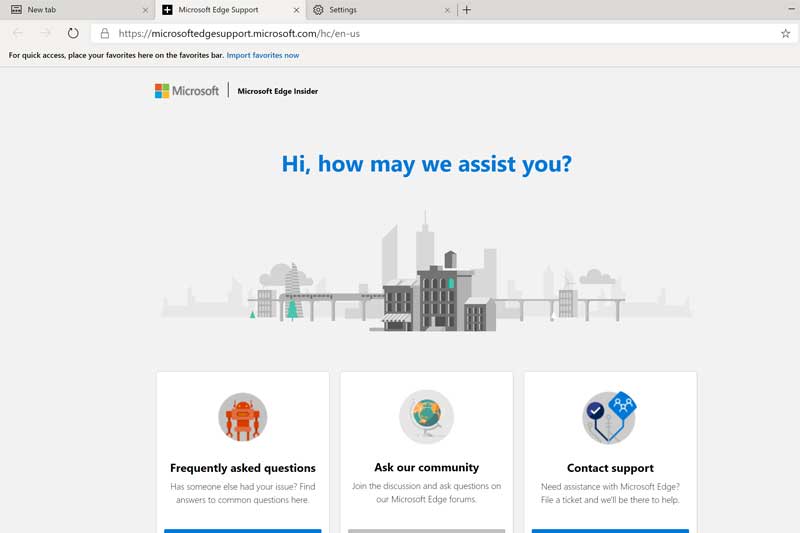Image resolution: width=800 pixels, height=533 pixels.
Task: Click Ask our community heading
Action: [x=427, y=467]
